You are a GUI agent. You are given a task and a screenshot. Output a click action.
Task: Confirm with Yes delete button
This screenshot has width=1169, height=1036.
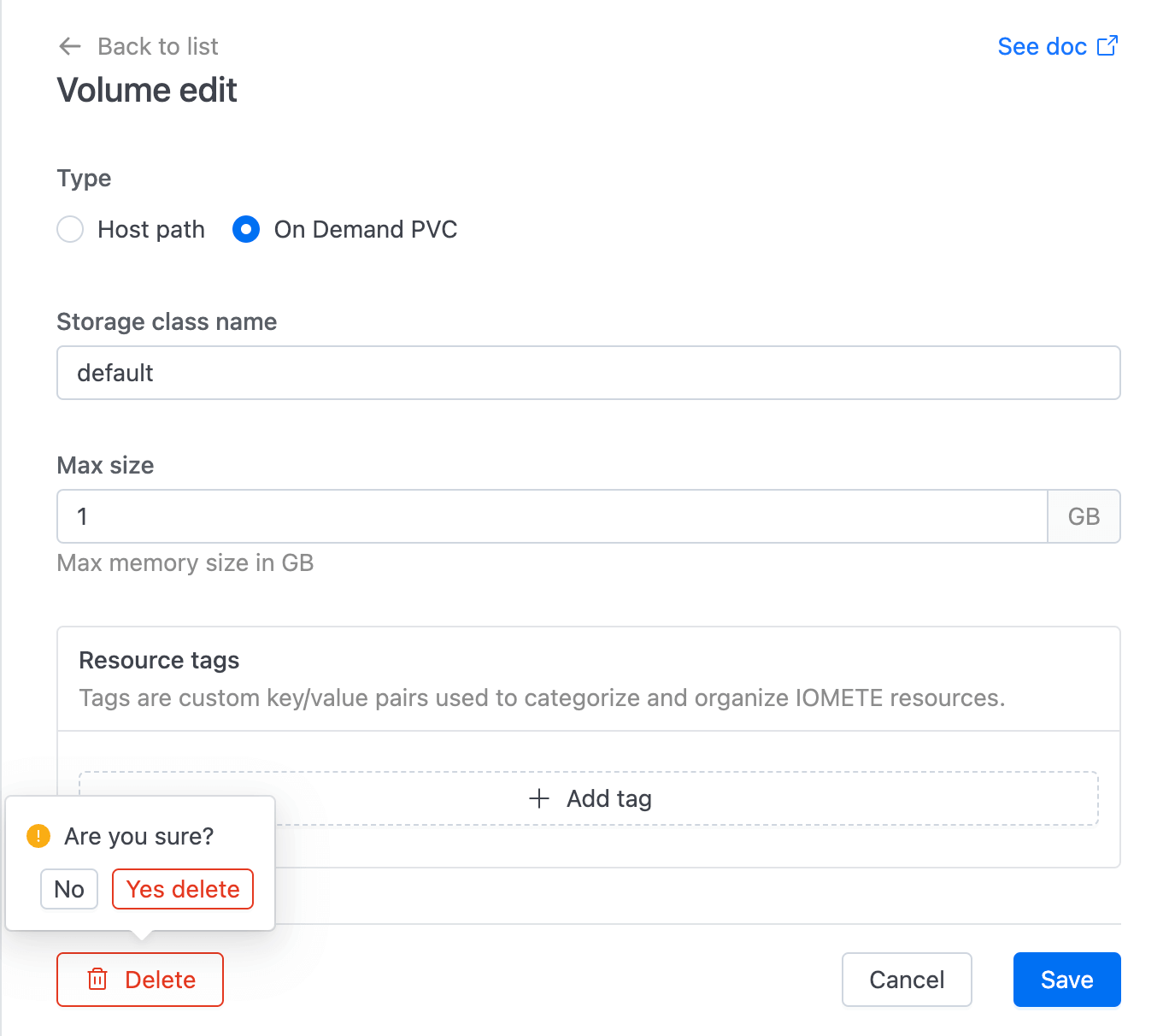point(183,889)
